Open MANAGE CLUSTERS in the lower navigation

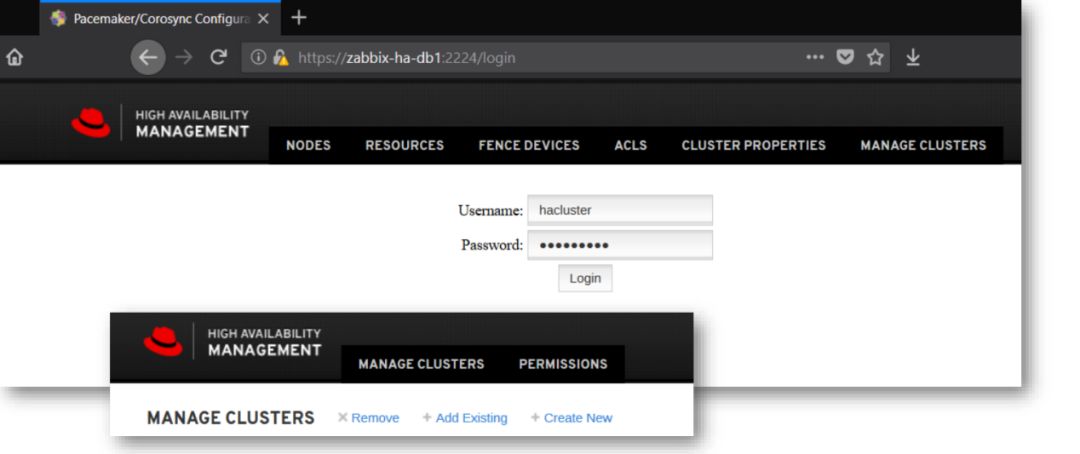click(x=421, y=364)
